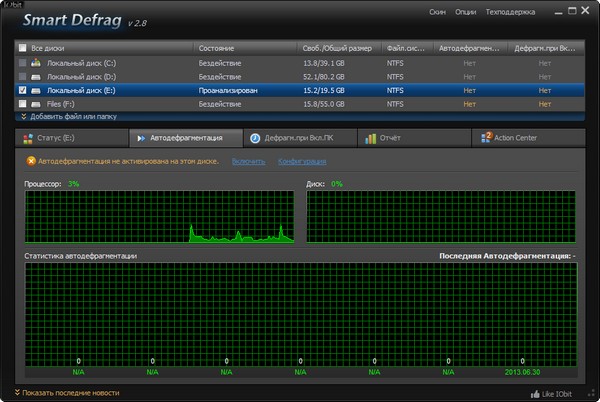Open the Конфигурация link
The height and width of the screenshot is (402, 600).
pos(302,161)
